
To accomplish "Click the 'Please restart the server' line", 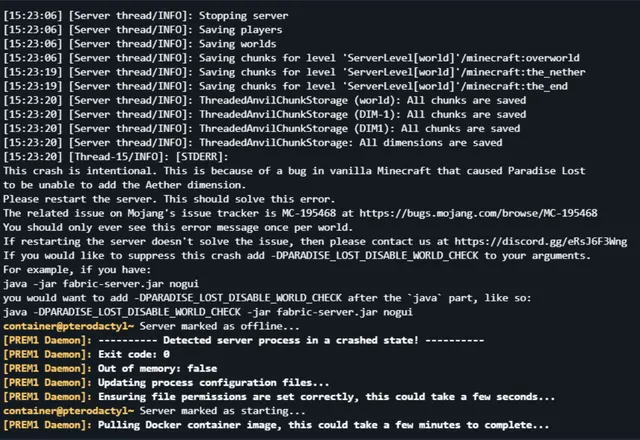I will (x=169, y=199).
